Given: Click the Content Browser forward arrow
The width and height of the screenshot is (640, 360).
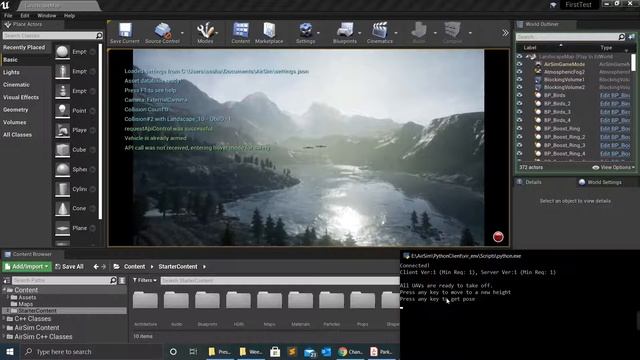Looking at the screenshot, I should 104,267.
